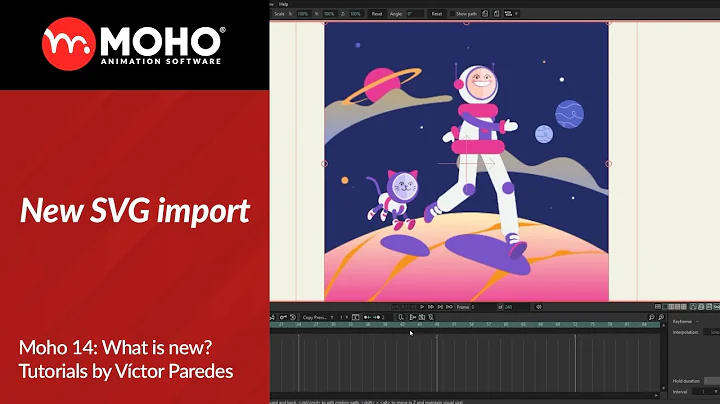720x404 pixels.
Task: Click the Moho logo
Action: 133,44
